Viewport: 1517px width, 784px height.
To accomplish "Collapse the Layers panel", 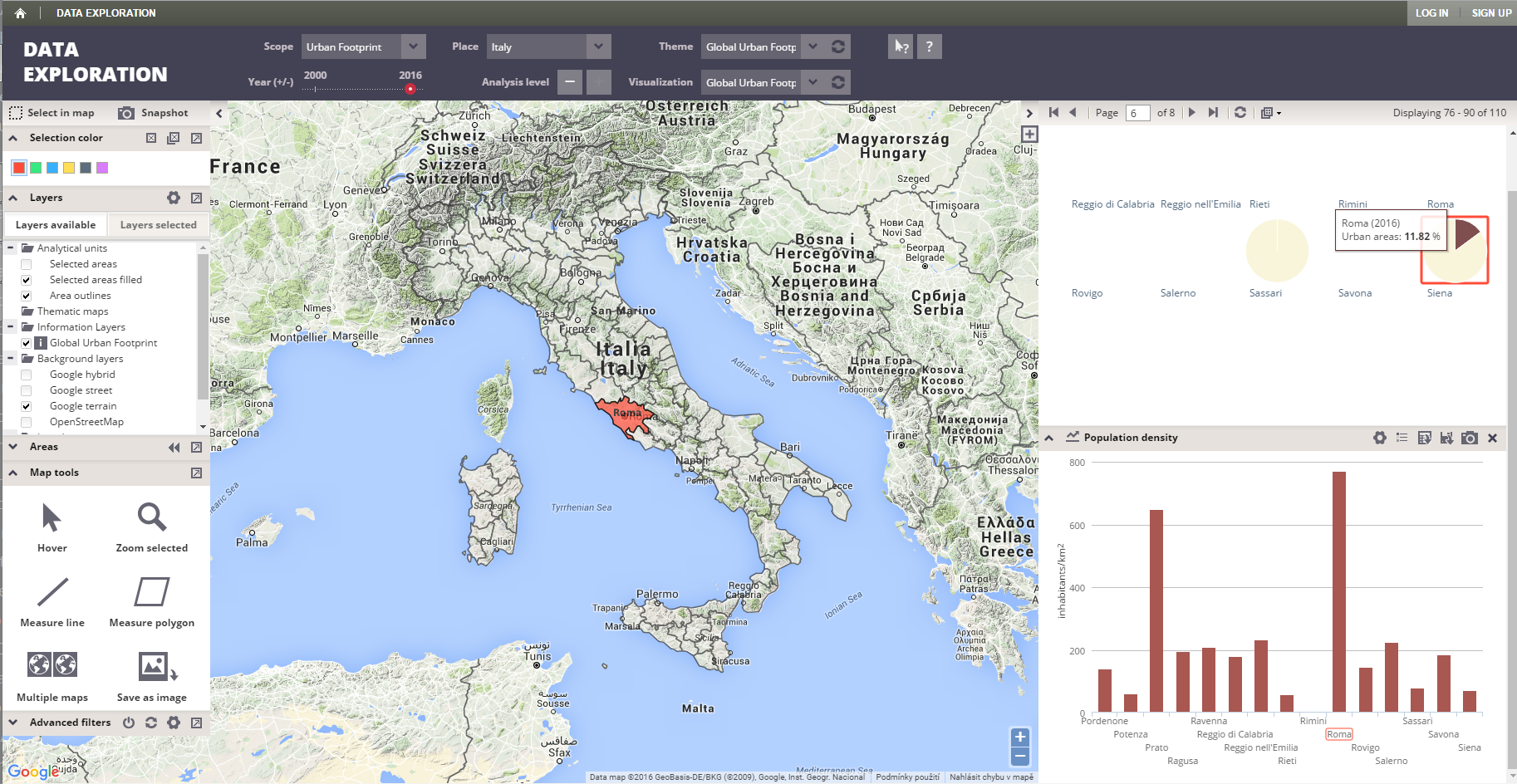I will pos(13,198).
